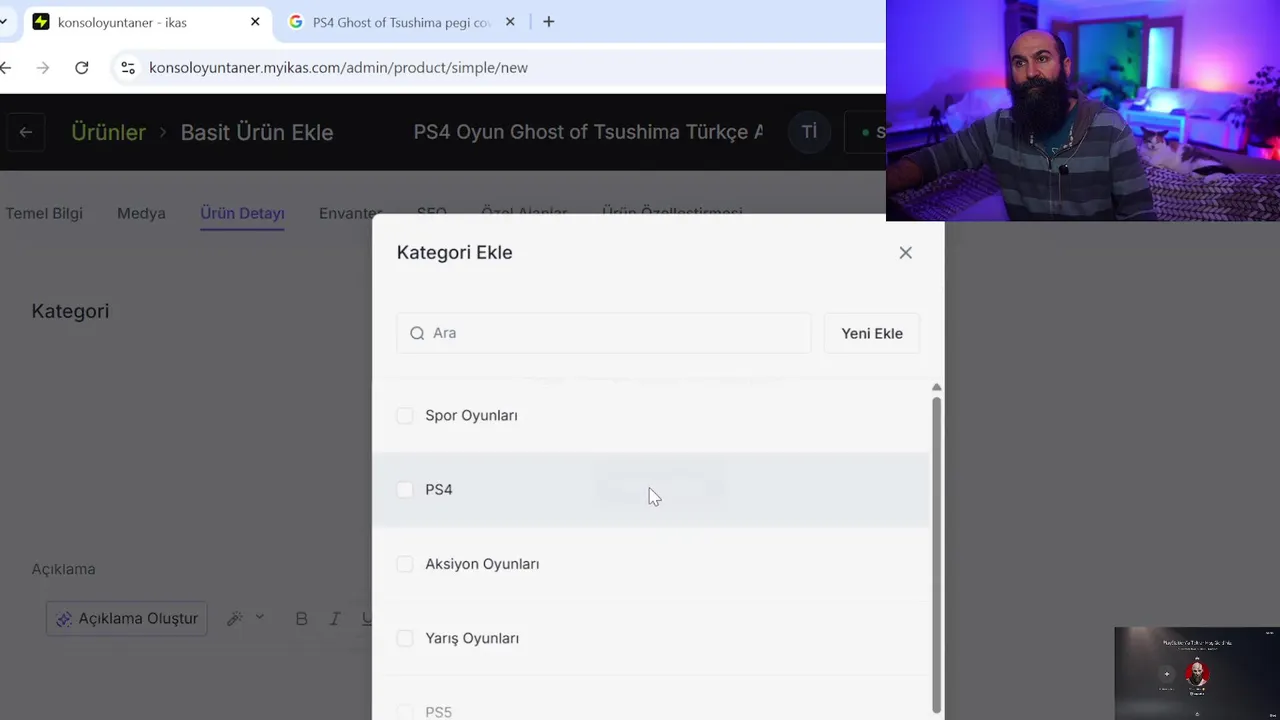Click the video thumbnail in bottom corner

point(1196,673)
